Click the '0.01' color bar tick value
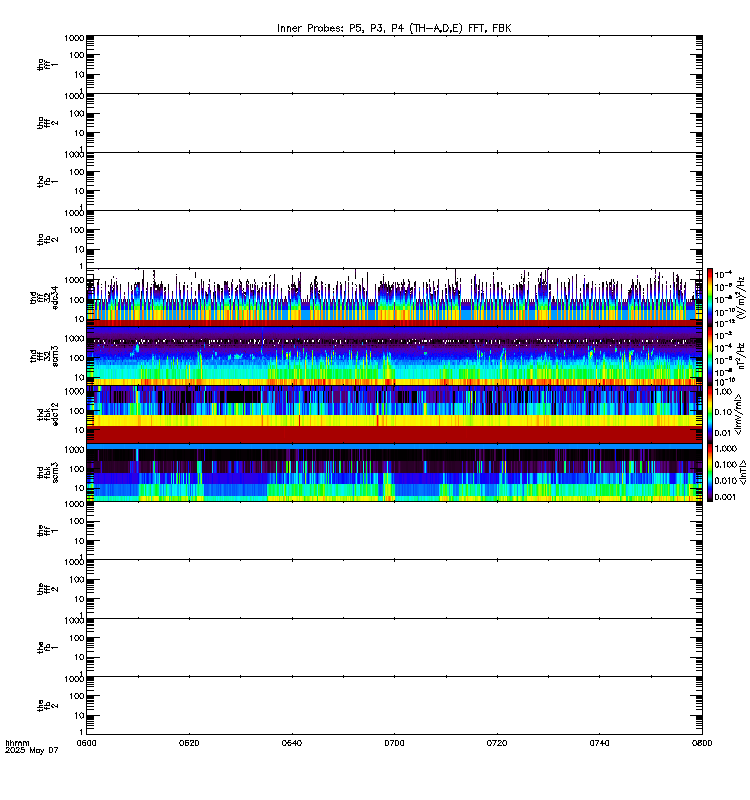Screen dimensions: 750x800 [x=723, y=433]
